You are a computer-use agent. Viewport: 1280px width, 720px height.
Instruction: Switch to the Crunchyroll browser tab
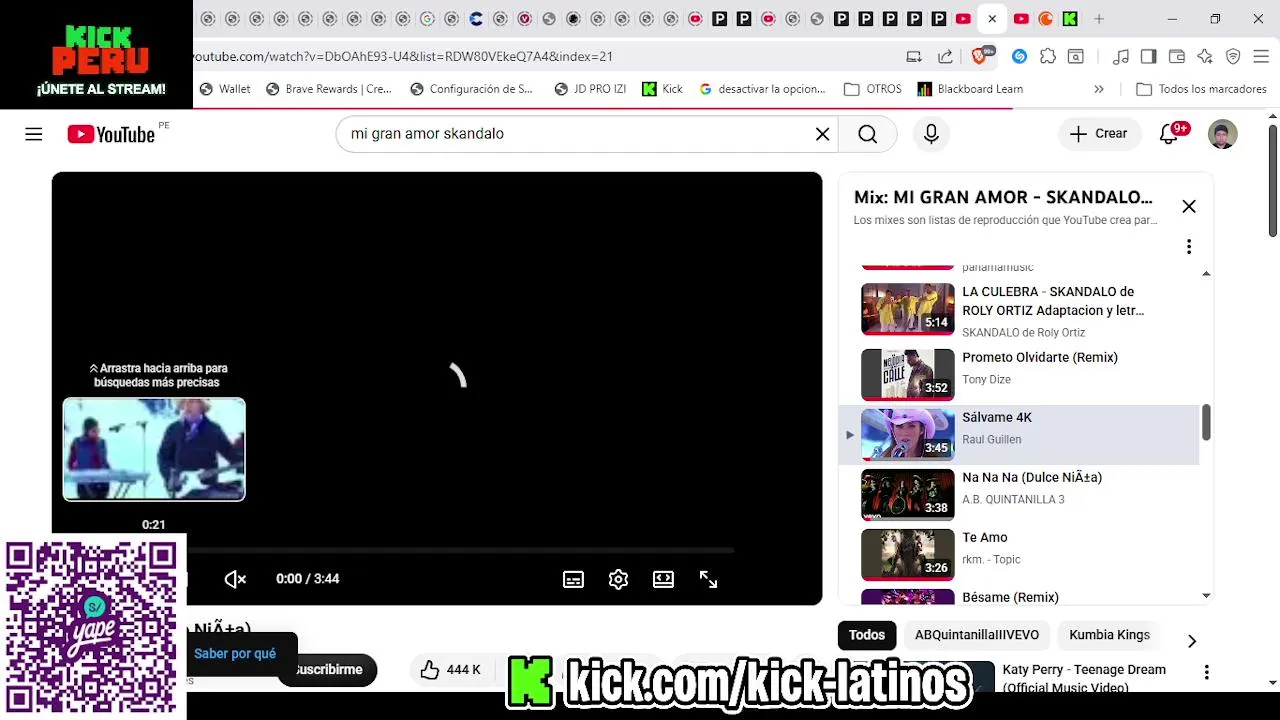coord(1045,19)
